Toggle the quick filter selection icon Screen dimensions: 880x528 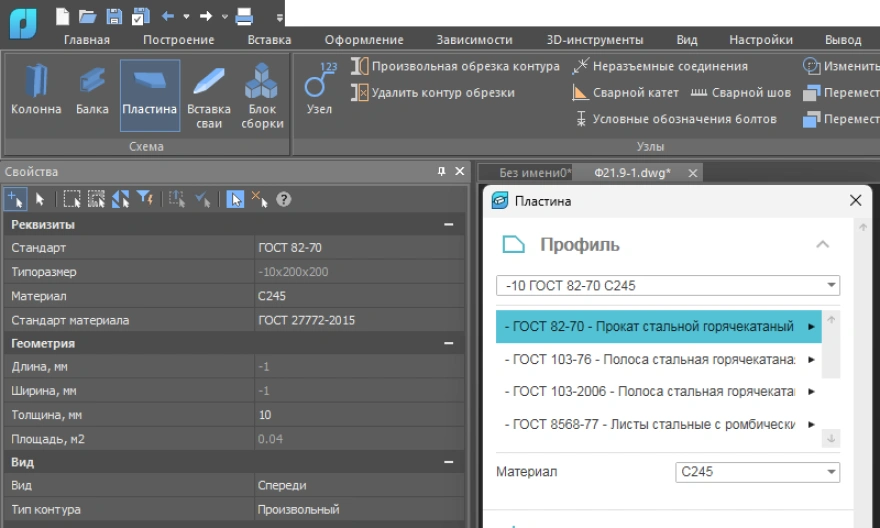coord(146,199)
